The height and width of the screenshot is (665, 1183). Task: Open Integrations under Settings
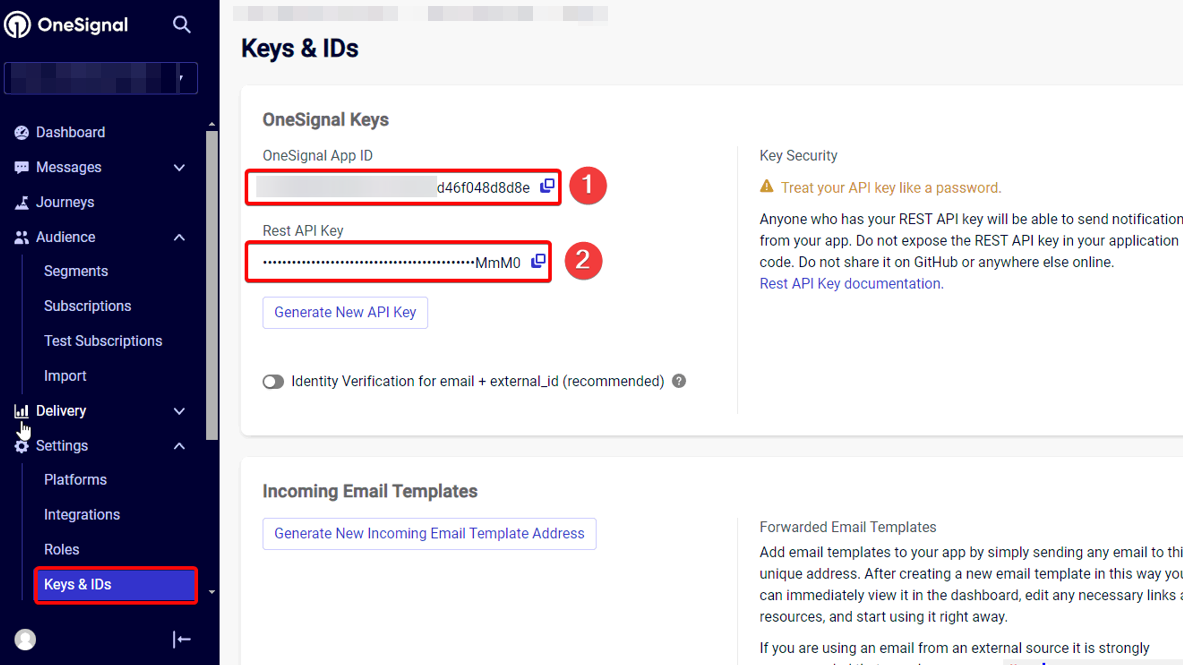(81, 515)
